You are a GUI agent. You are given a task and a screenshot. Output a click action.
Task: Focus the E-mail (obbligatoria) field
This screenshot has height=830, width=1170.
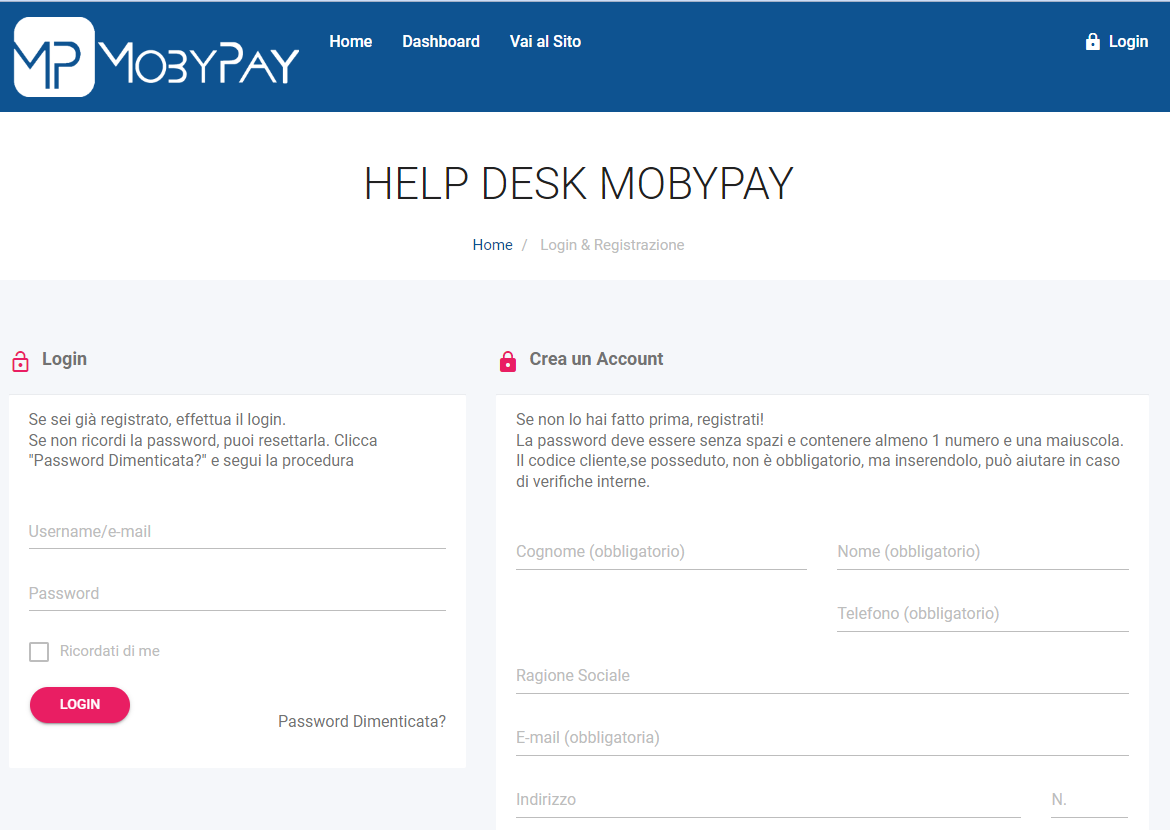(x=822, y=738)
